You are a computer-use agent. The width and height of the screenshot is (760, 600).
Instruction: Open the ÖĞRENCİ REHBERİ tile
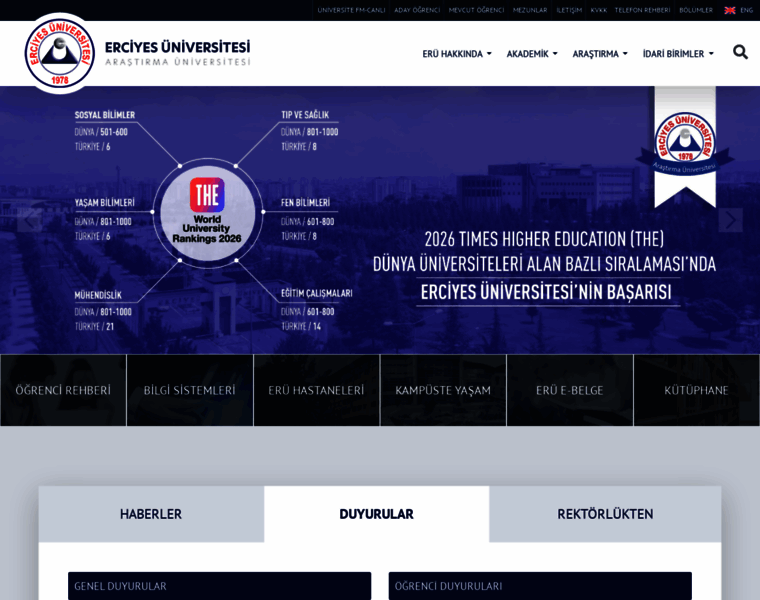pyautogui.click(x=63, y=390)
